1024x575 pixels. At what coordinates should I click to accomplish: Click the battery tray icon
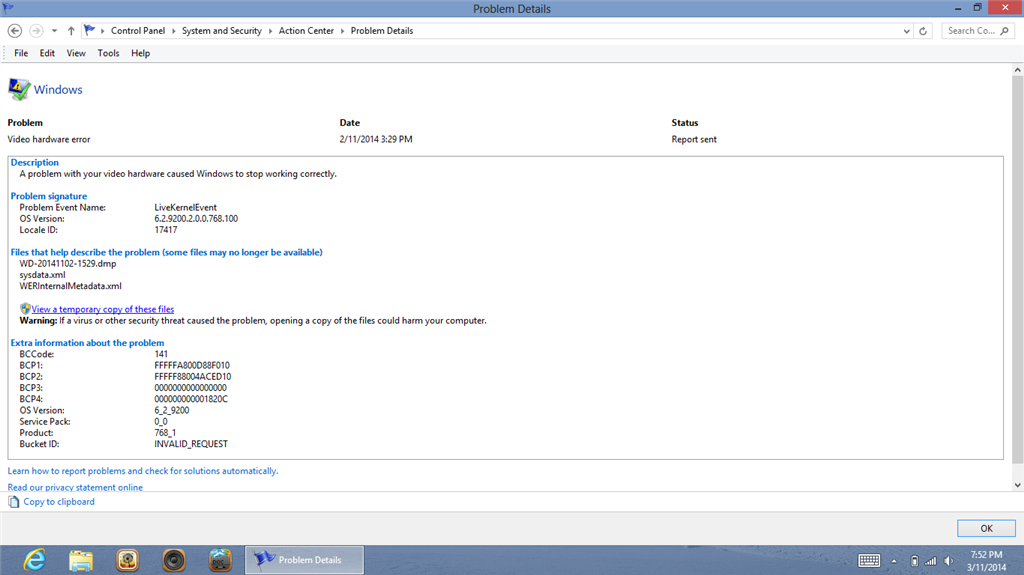[x=914, y=561]
